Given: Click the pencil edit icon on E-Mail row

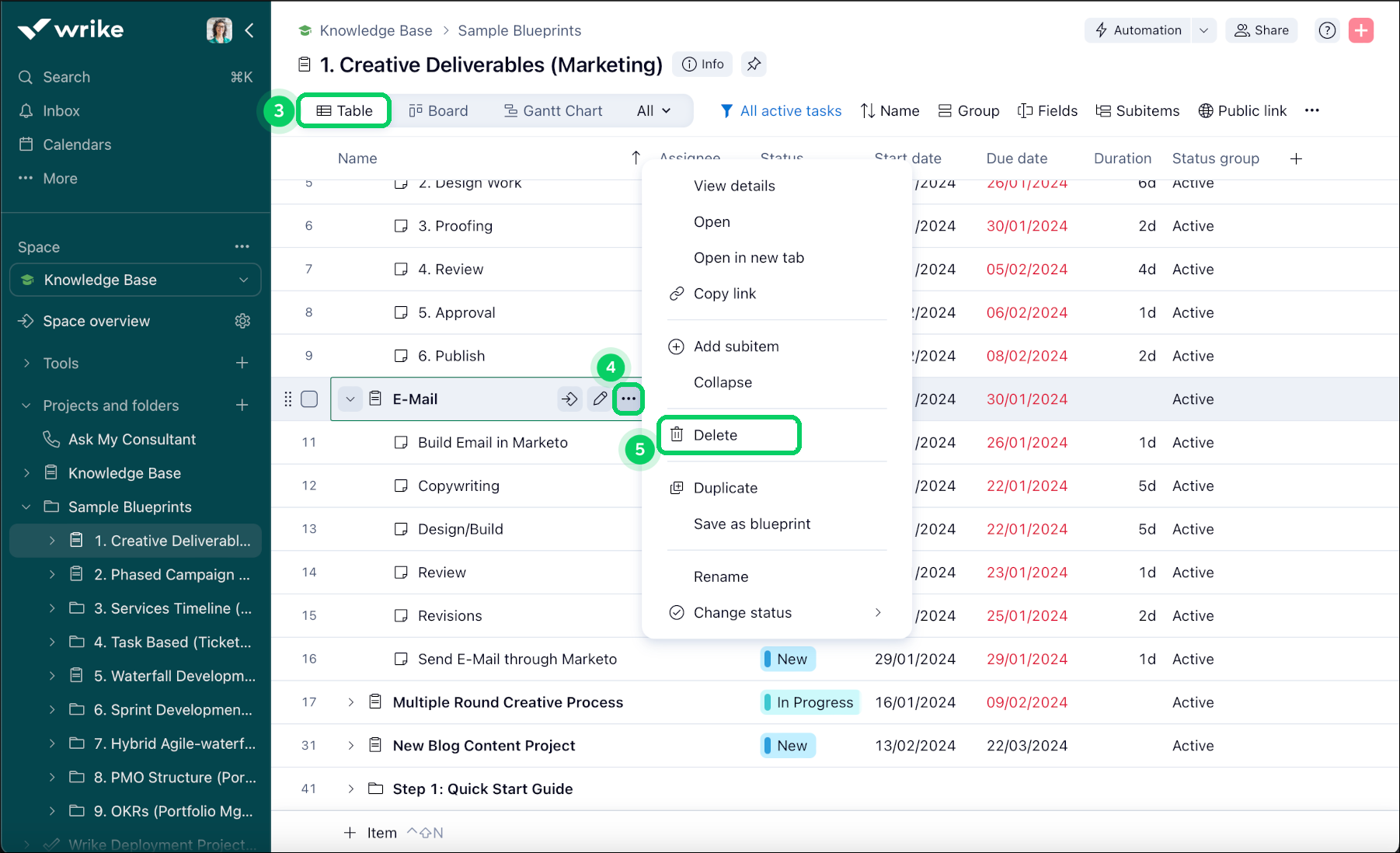Looking at the screenshot, I should coord(600,399).
